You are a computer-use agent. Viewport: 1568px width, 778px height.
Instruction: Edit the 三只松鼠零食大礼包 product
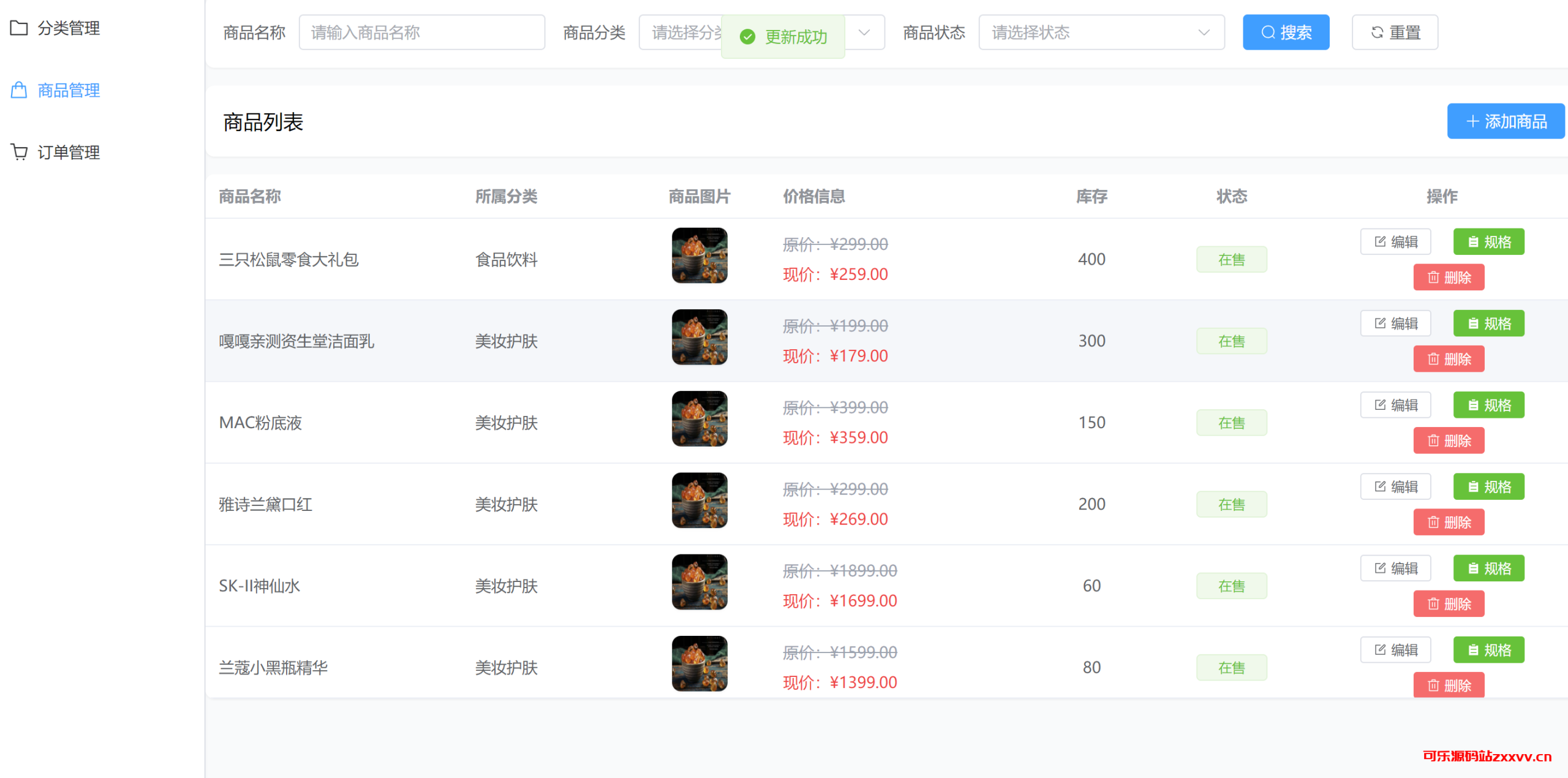click(1395, 242)
